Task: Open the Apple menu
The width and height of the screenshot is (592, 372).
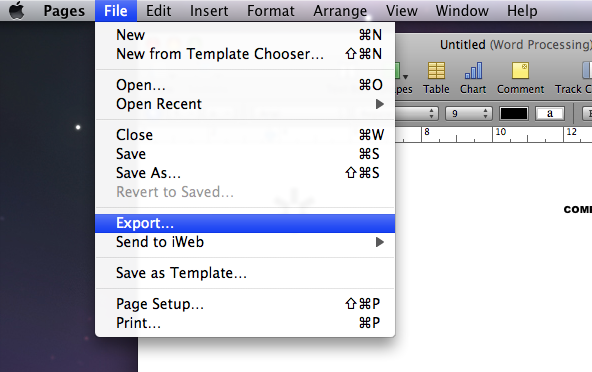Action: (x=17, y=11)
